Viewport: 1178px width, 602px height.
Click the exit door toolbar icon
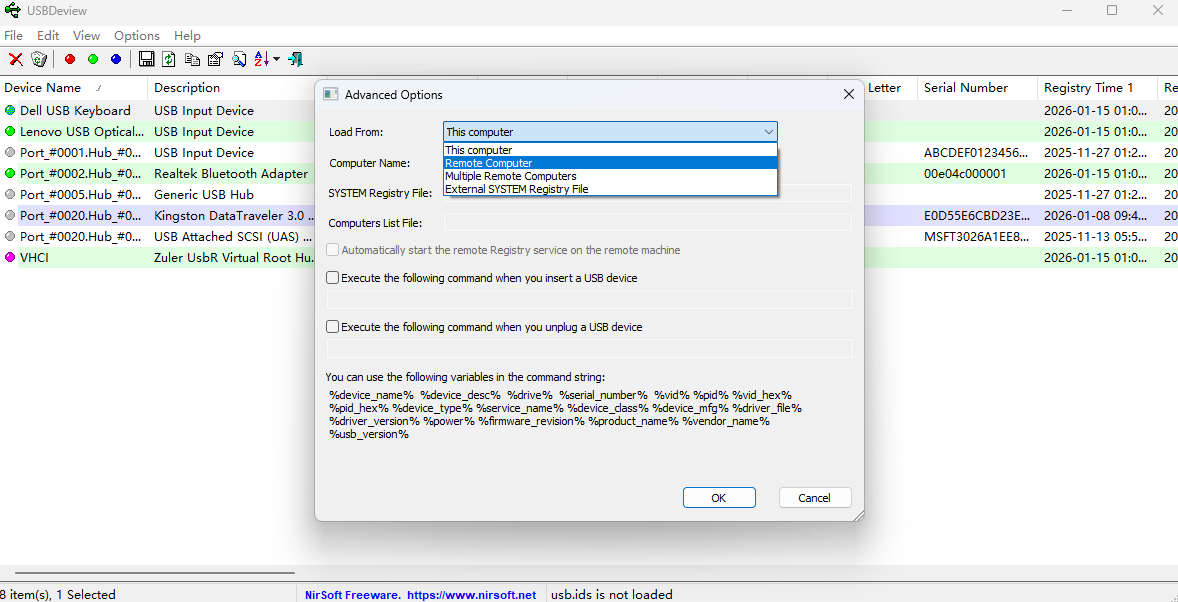coord(295,59)
